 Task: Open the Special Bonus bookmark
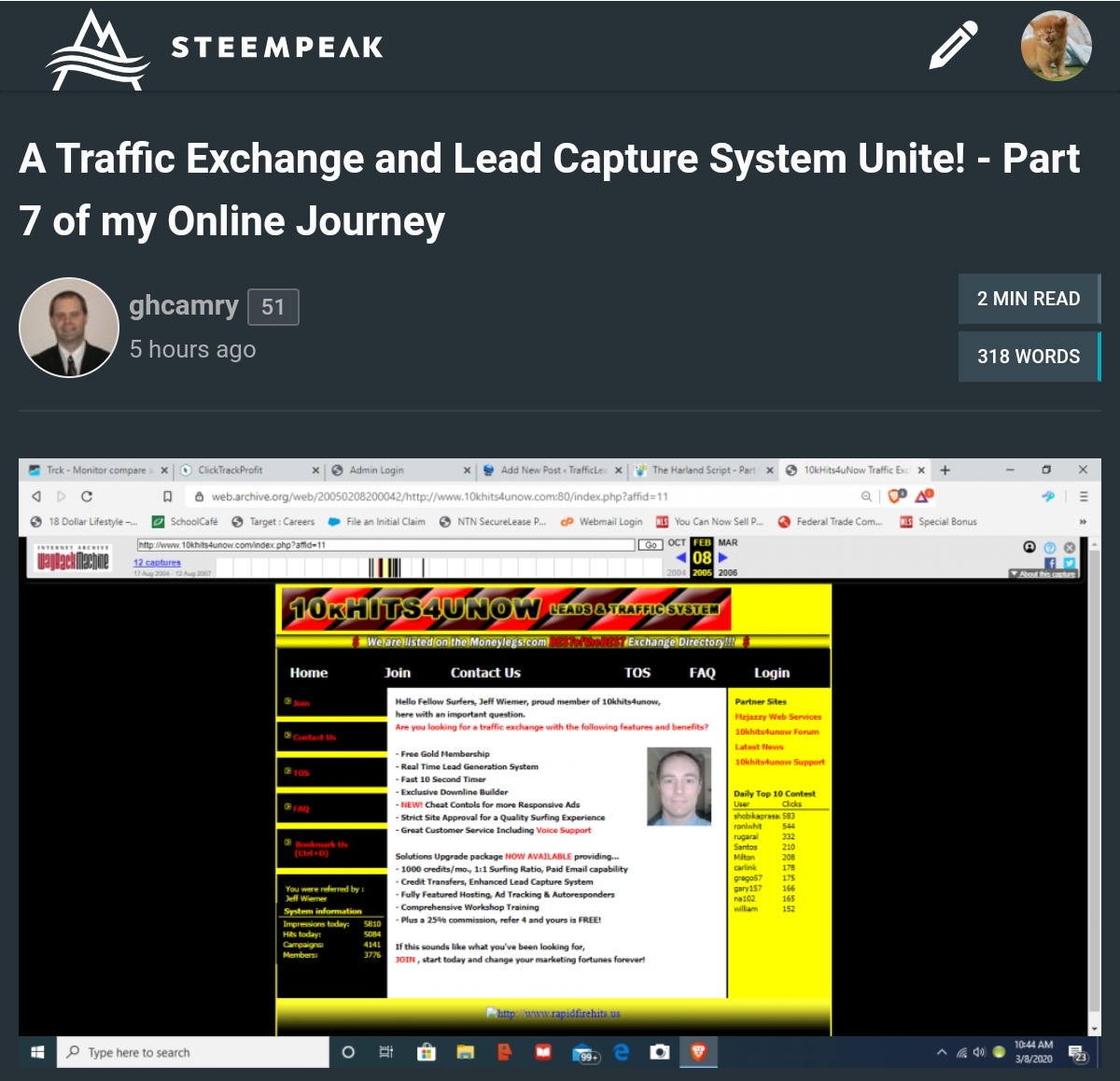click(938, 522)
